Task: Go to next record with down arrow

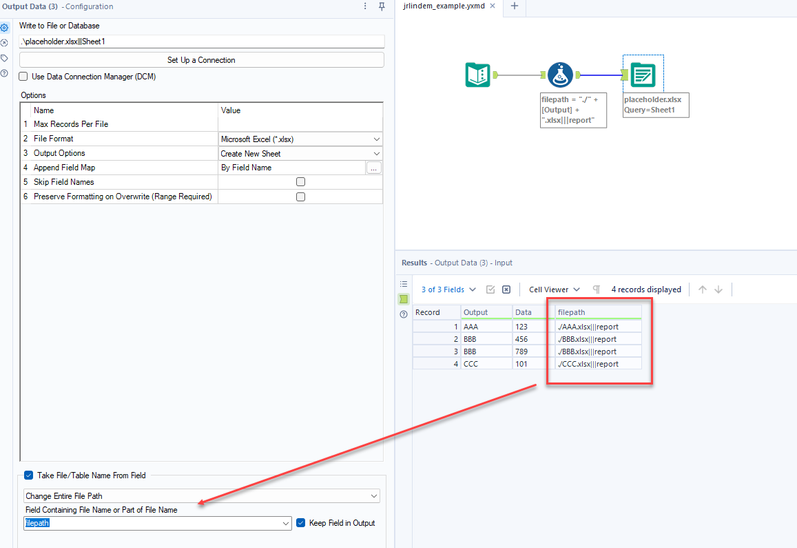Action: point(718,289)
